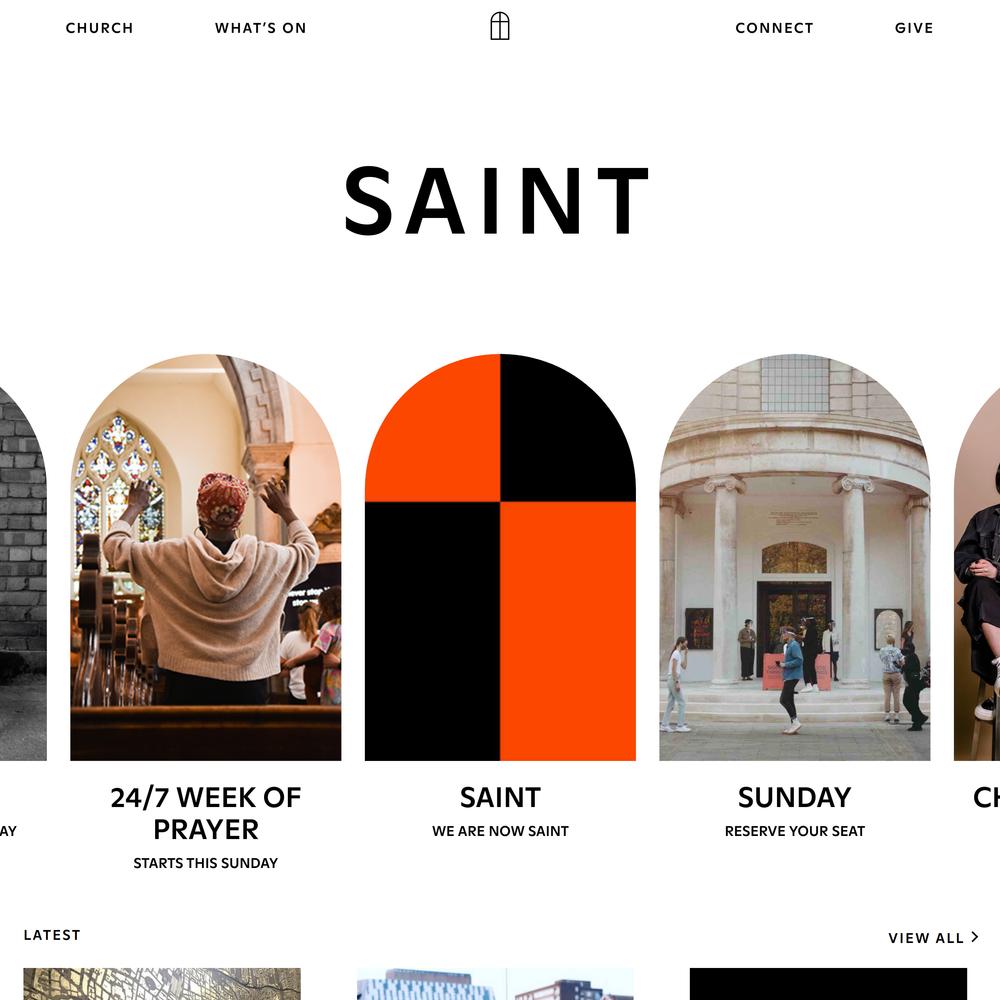Click Starts This Sunday subtitle
Viewport: 1000px width, 1000px height.
coord(205,863)
